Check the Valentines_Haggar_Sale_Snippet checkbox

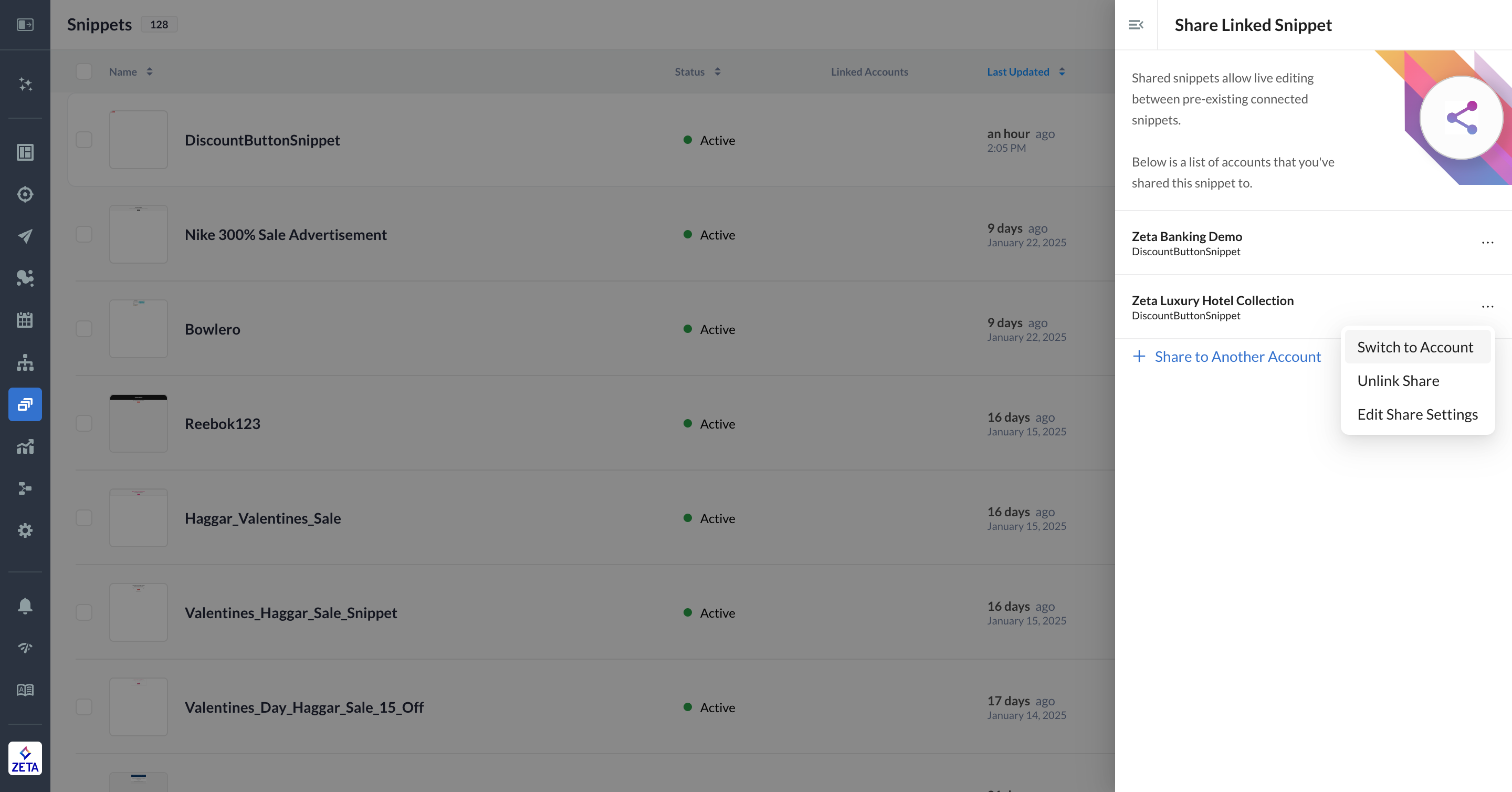pyautogui.click(x=84, y=612)
